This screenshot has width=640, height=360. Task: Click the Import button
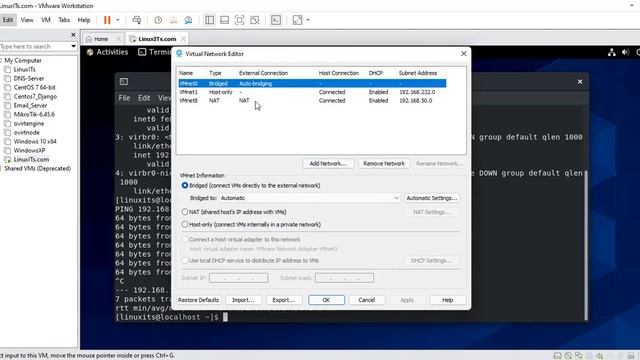[x=243, y=300]
